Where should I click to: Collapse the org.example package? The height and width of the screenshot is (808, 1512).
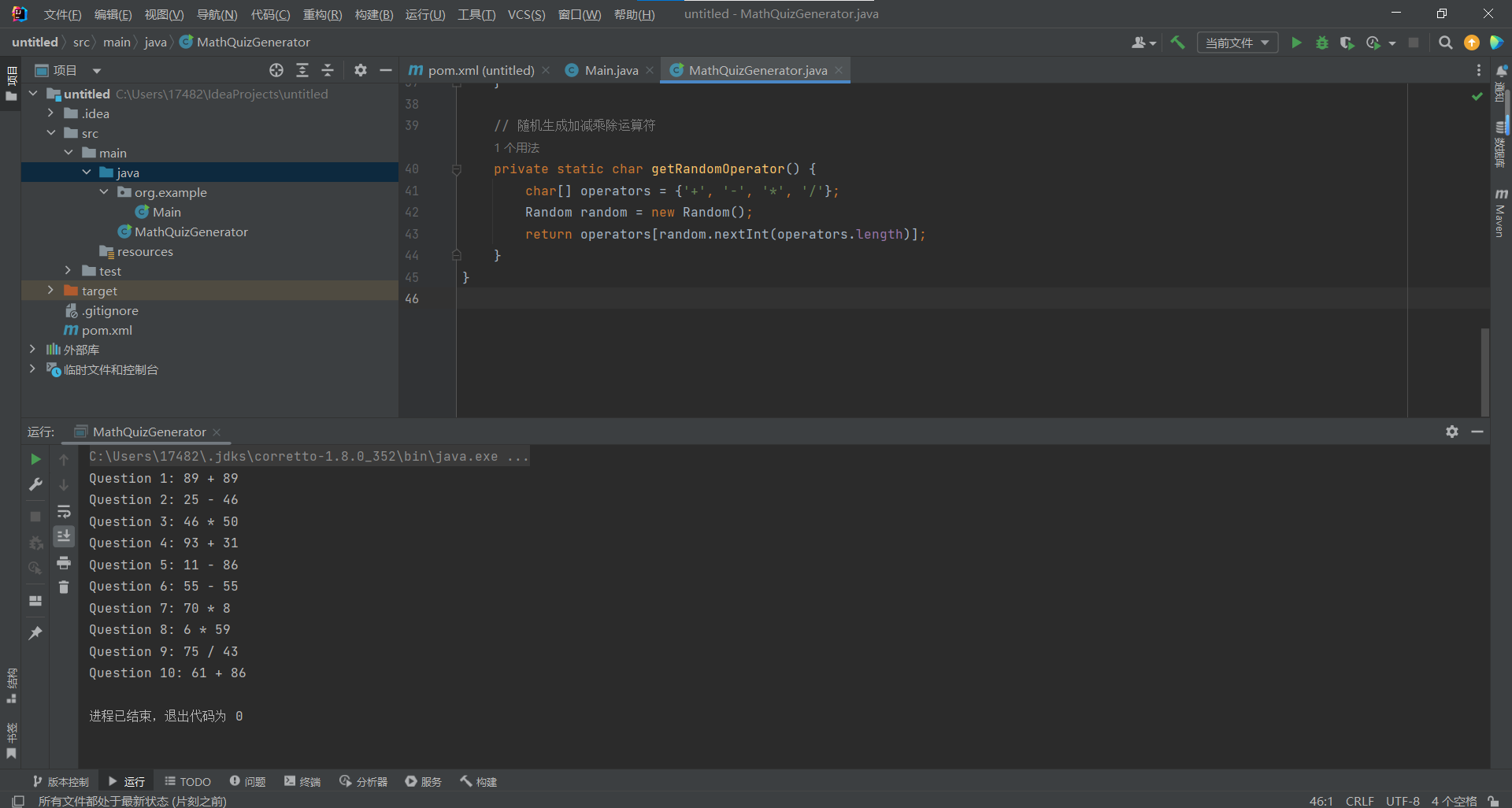coord(104,192)
